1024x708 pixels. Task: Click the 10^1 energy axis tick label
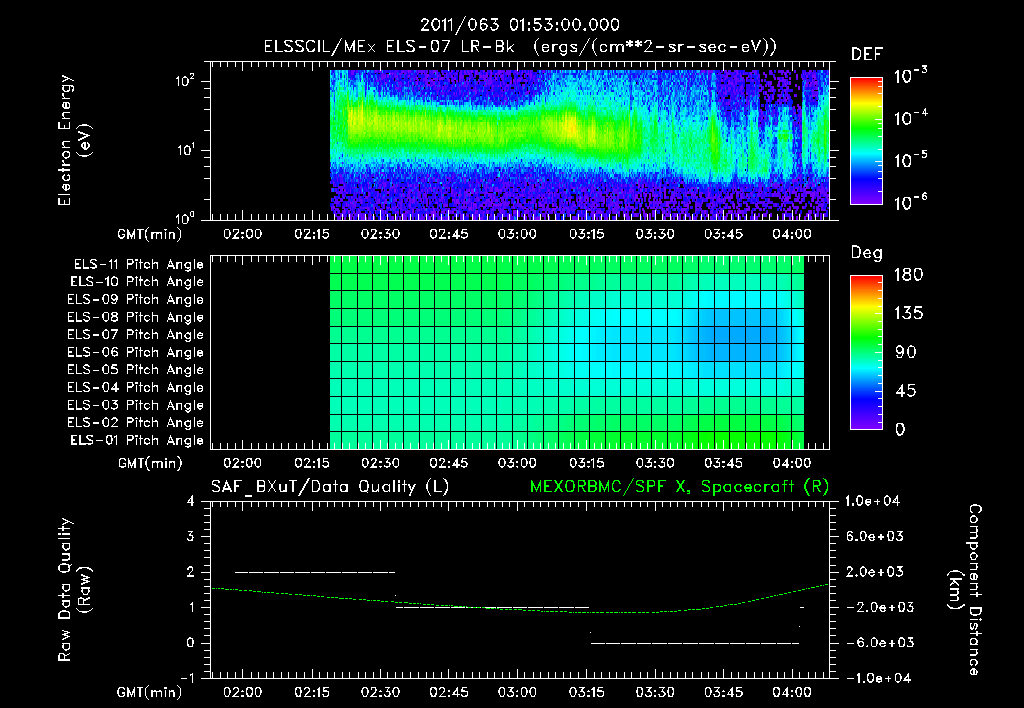tap(185, 150)
